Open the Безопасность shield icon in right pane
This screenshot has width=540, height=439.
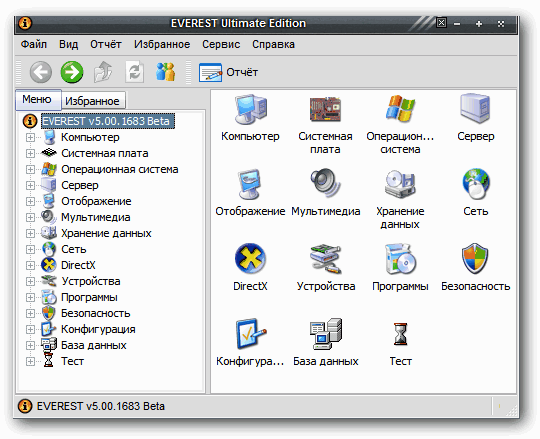point(475,259)
